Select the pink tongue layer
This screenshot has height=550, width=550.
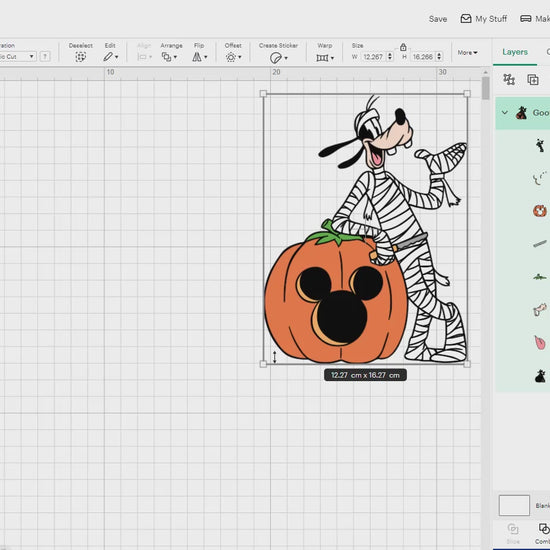click(540, 342)
